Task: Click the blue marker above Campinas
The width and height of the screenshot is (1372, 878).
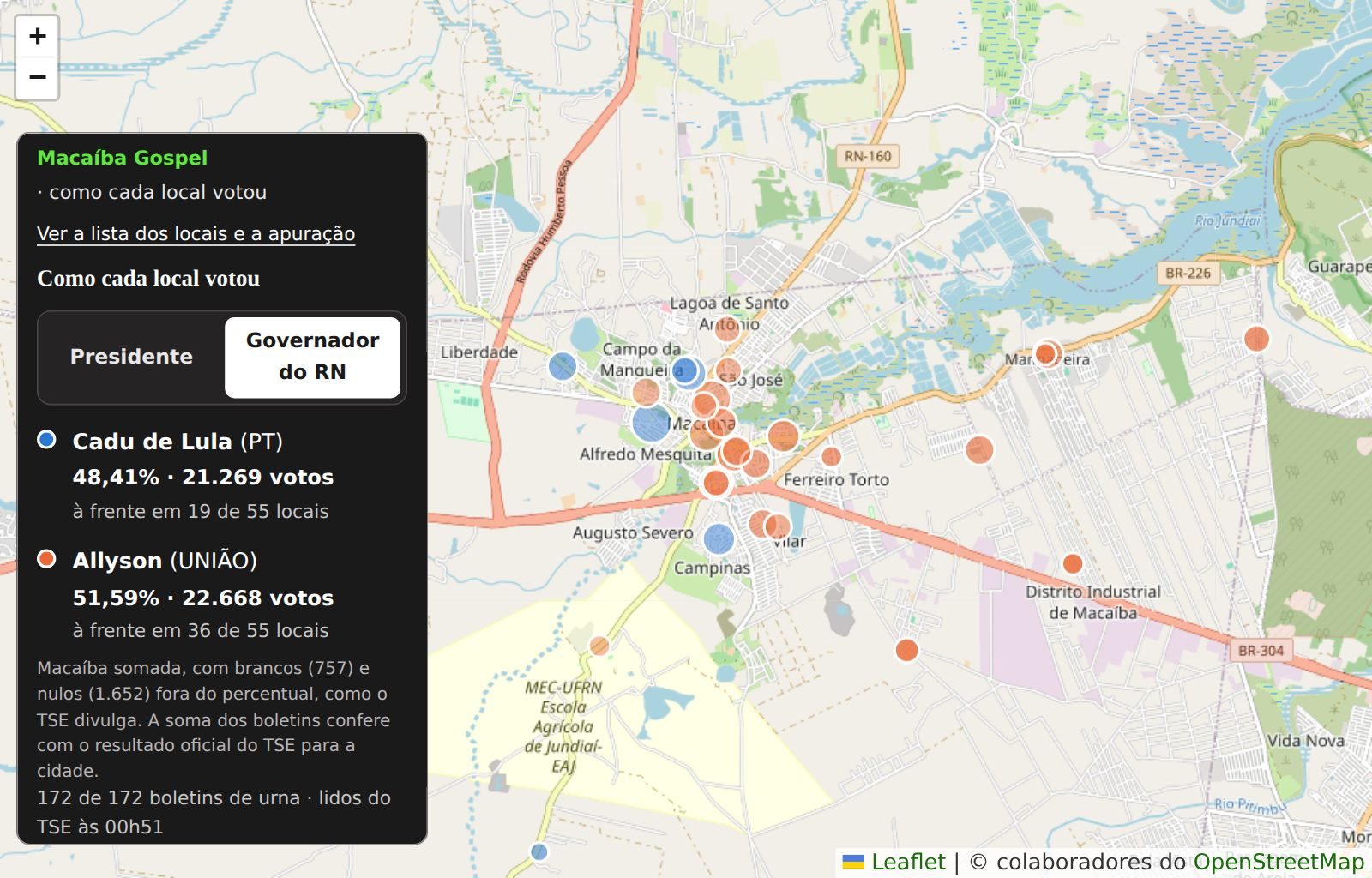Action: tap(719, 538)
